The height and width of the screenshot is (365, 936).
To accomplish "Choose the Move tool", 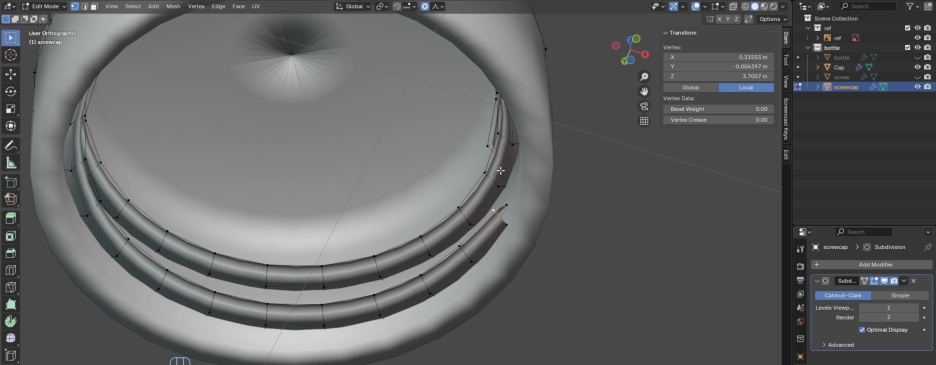I will pos(10,74).
